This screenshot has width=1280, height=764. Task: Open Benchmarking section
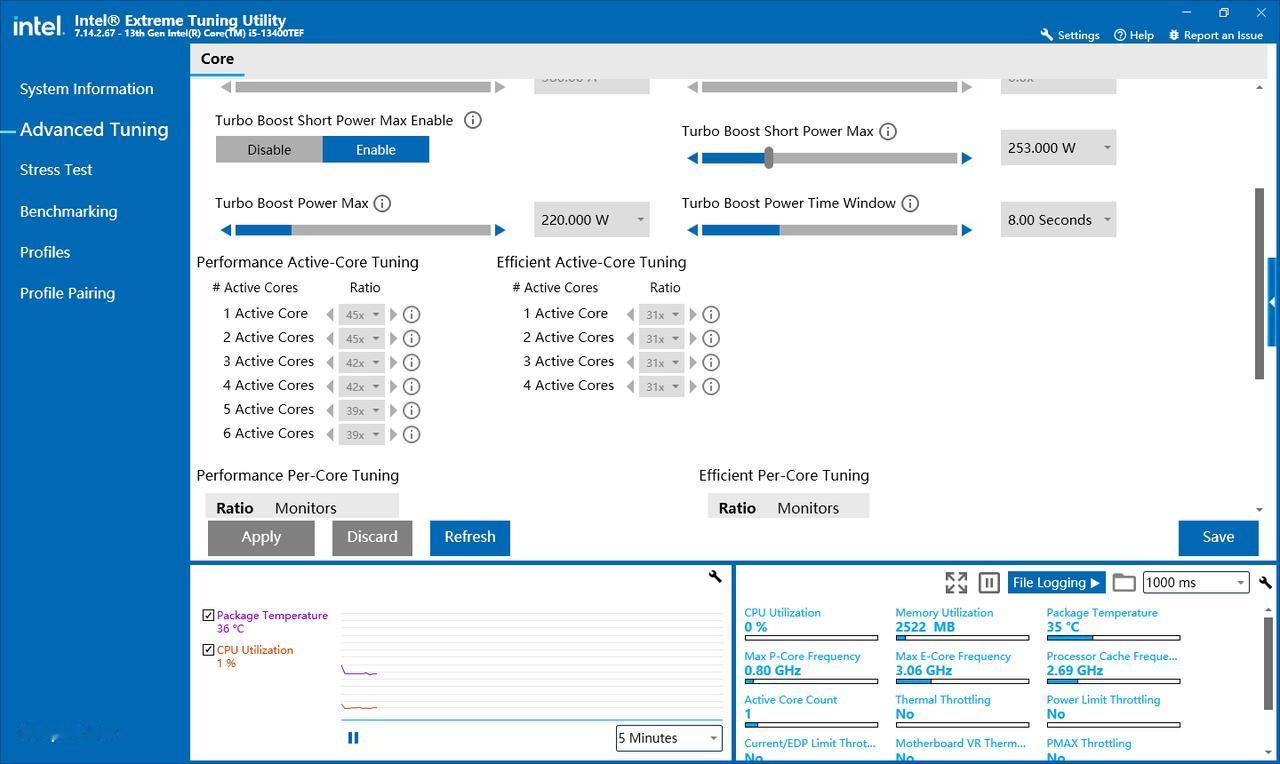tap(69, 211)
